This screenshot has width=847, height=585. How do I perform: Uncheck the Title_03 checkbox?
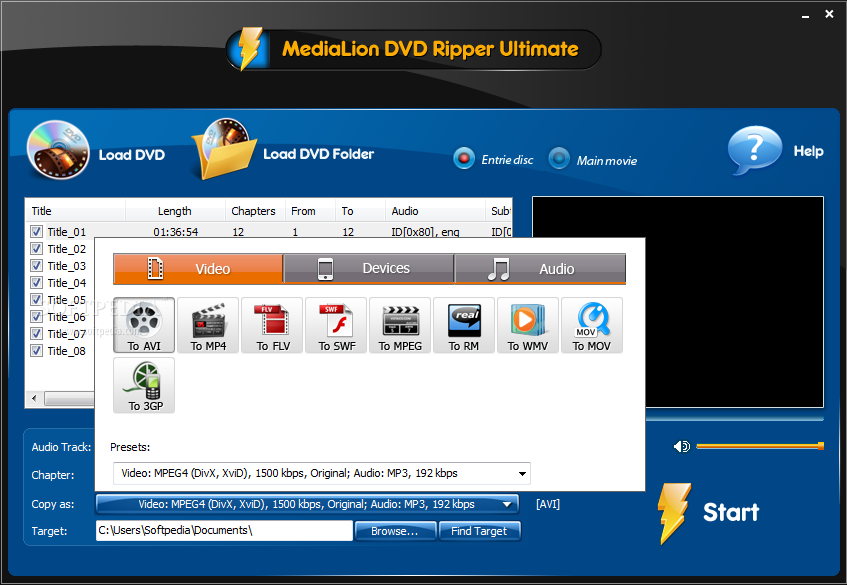tap(36, 266)
